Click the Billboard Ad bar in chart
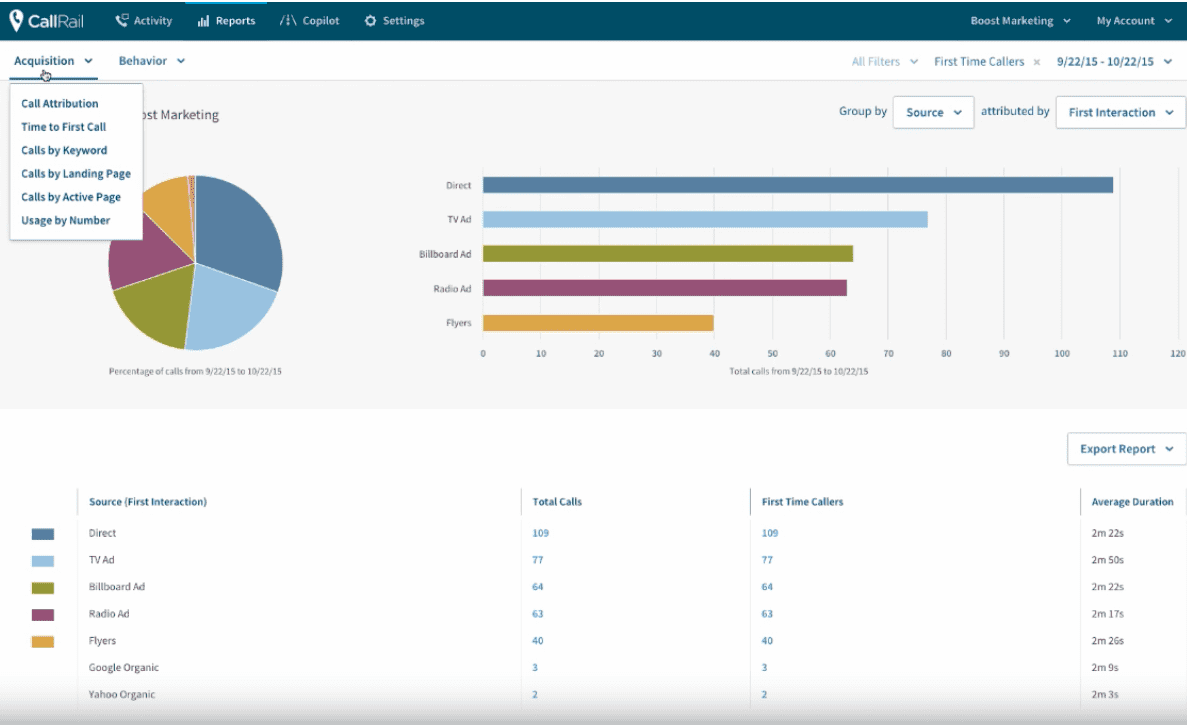Viewport: 1187px width, 725px height. 667,254
